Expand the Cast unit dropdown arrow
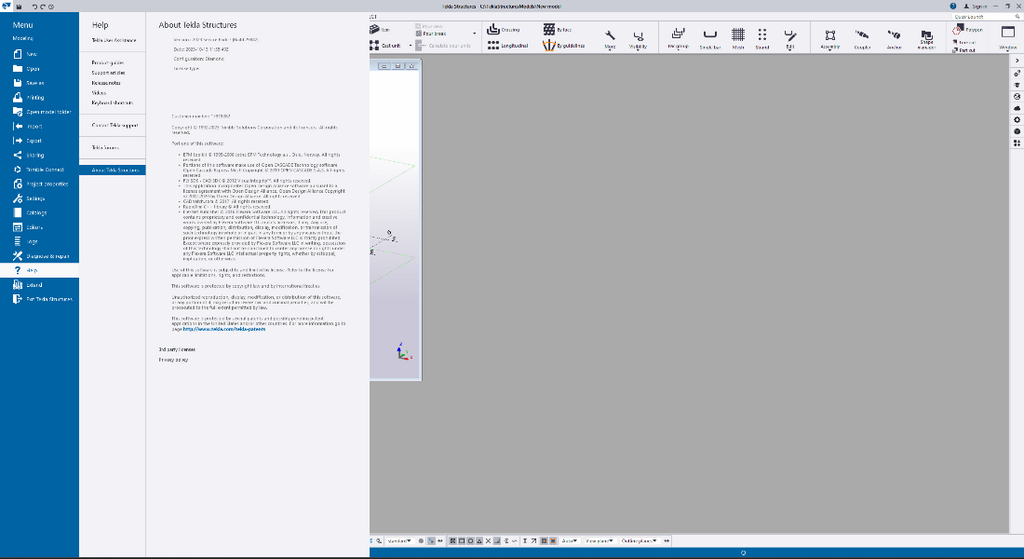 [410, 46]
